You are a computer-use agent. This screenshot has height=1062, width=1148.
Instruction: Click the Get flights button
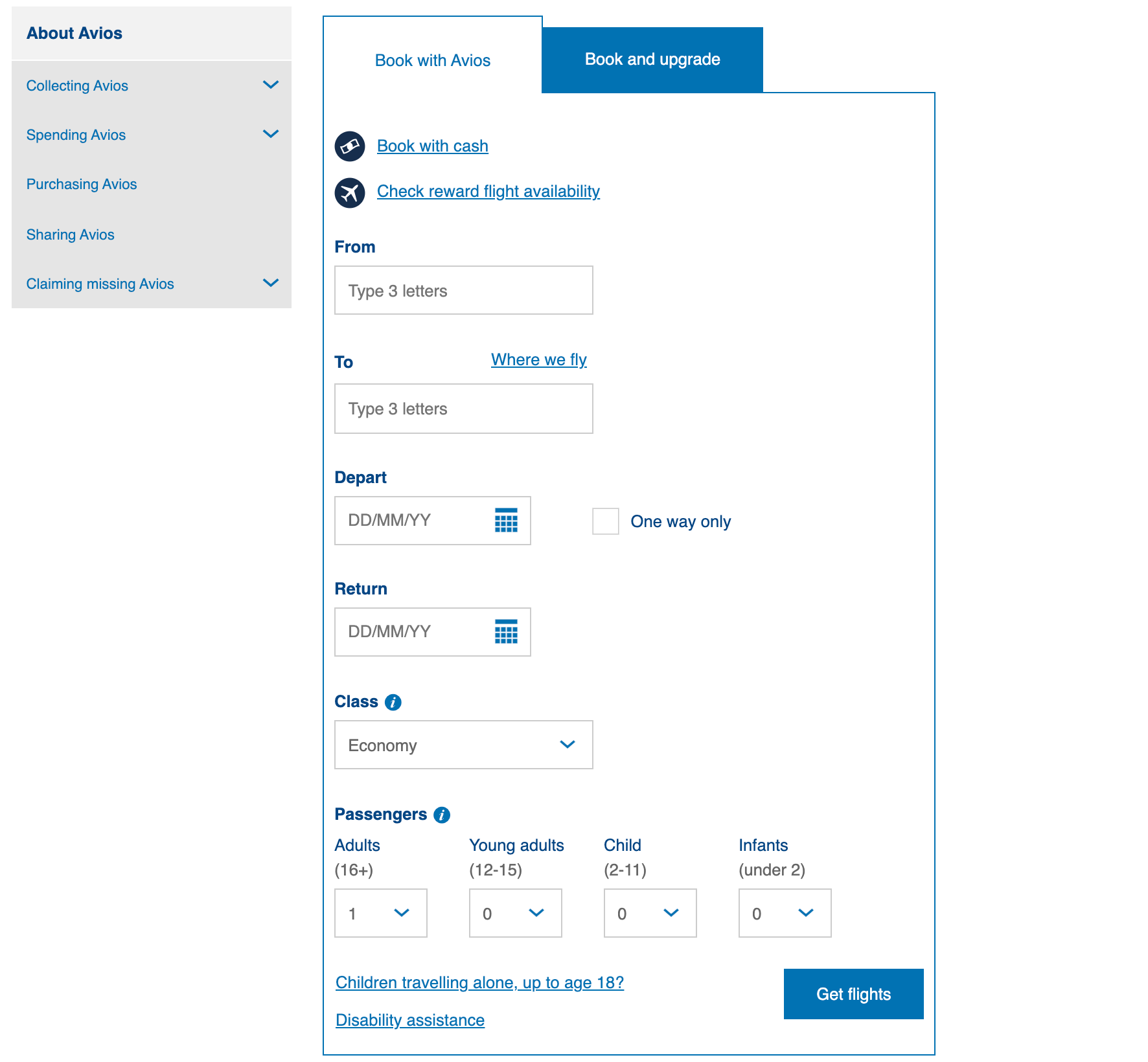click(853, 994)
